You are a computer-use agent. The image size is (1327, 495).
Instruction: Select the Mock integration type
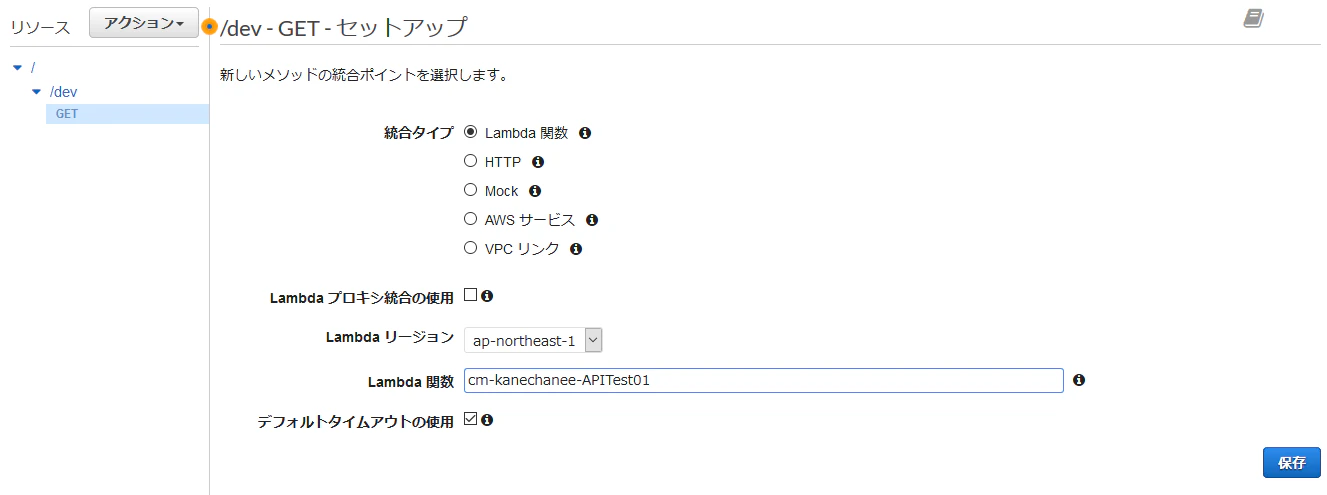(x=471, y=190)
